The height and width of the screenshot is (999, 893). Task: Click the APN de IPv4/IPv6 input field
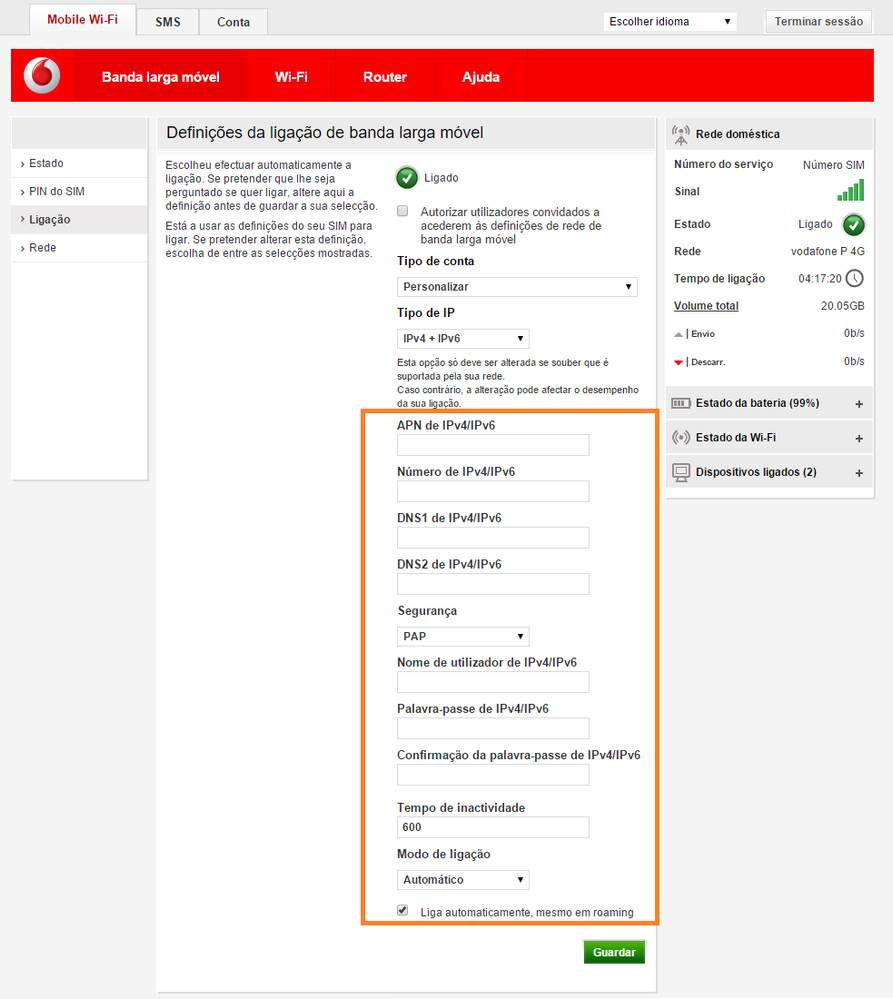coord(492,445)
